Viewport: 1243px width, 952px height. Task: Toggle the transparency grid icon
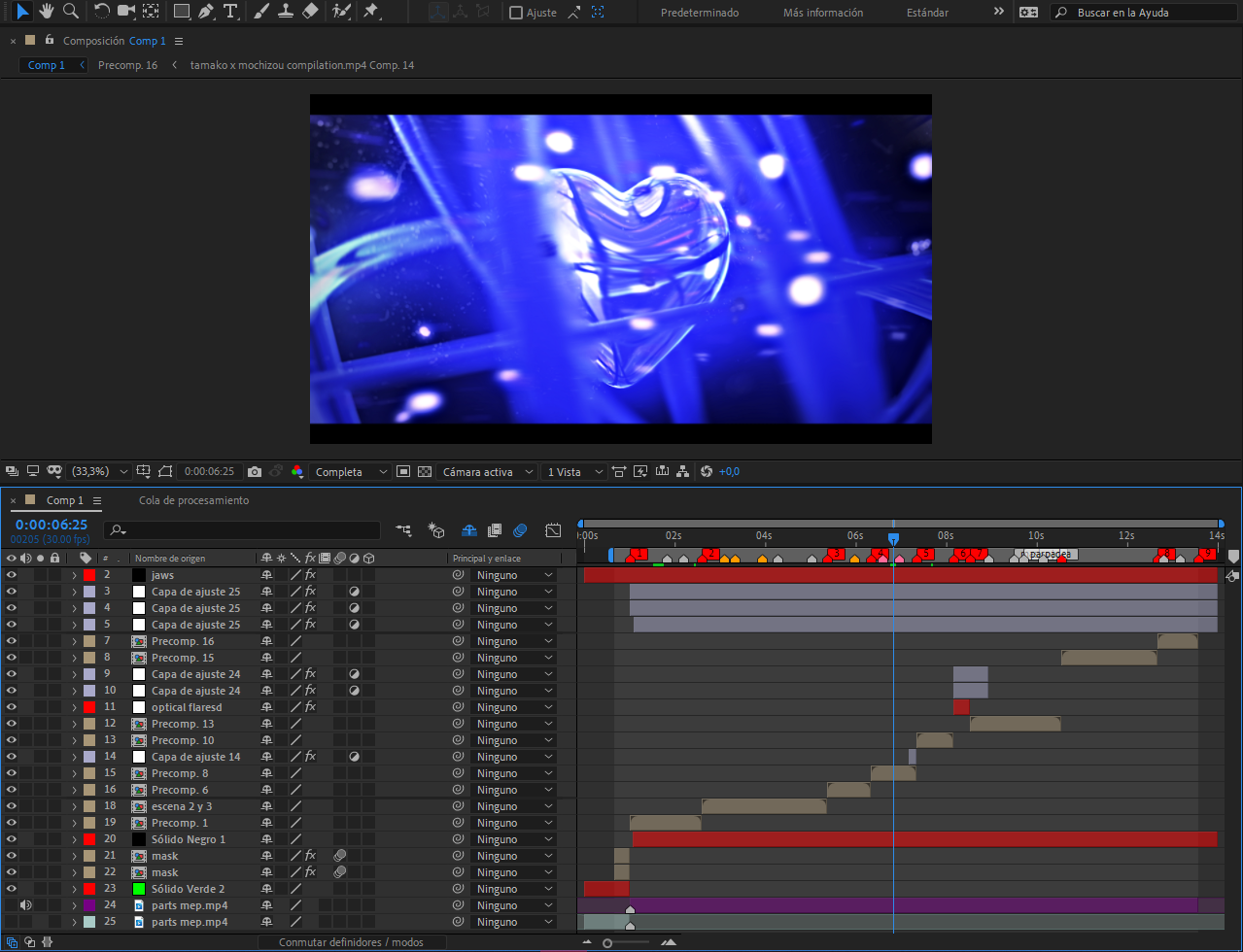point(425,471)
